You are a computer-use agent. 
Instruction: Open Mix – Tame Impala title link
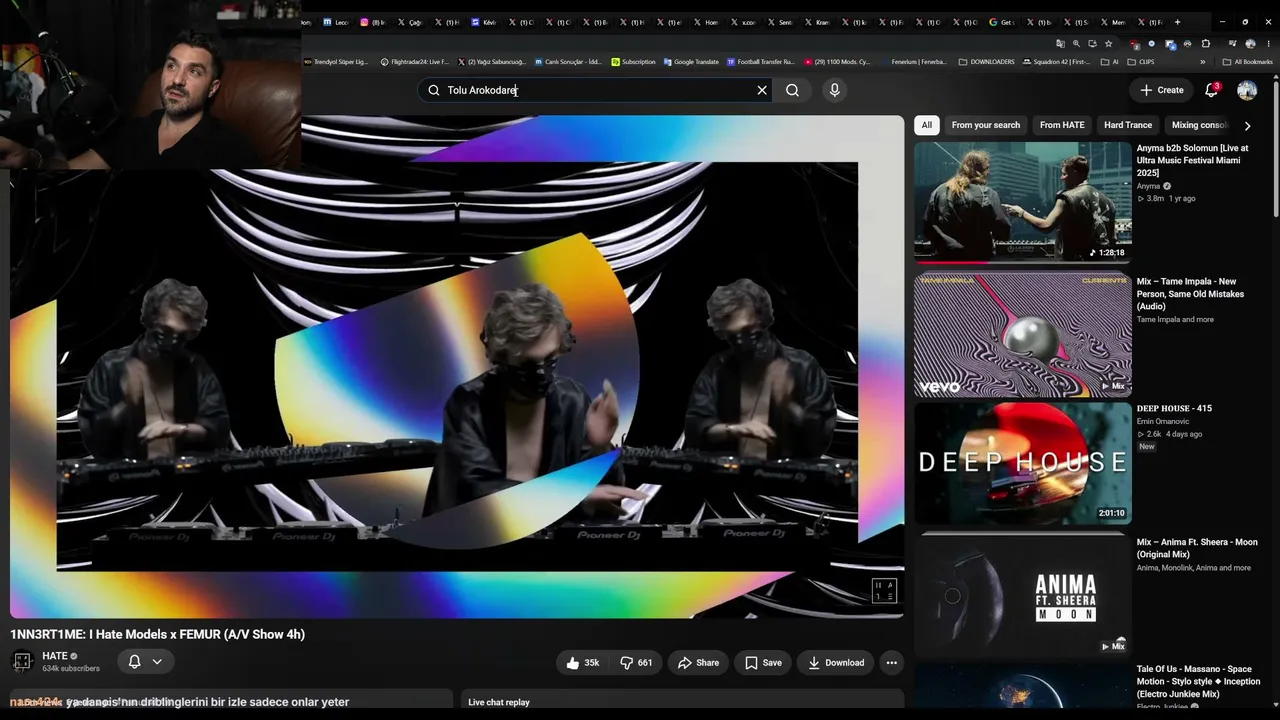(1190, 294)
